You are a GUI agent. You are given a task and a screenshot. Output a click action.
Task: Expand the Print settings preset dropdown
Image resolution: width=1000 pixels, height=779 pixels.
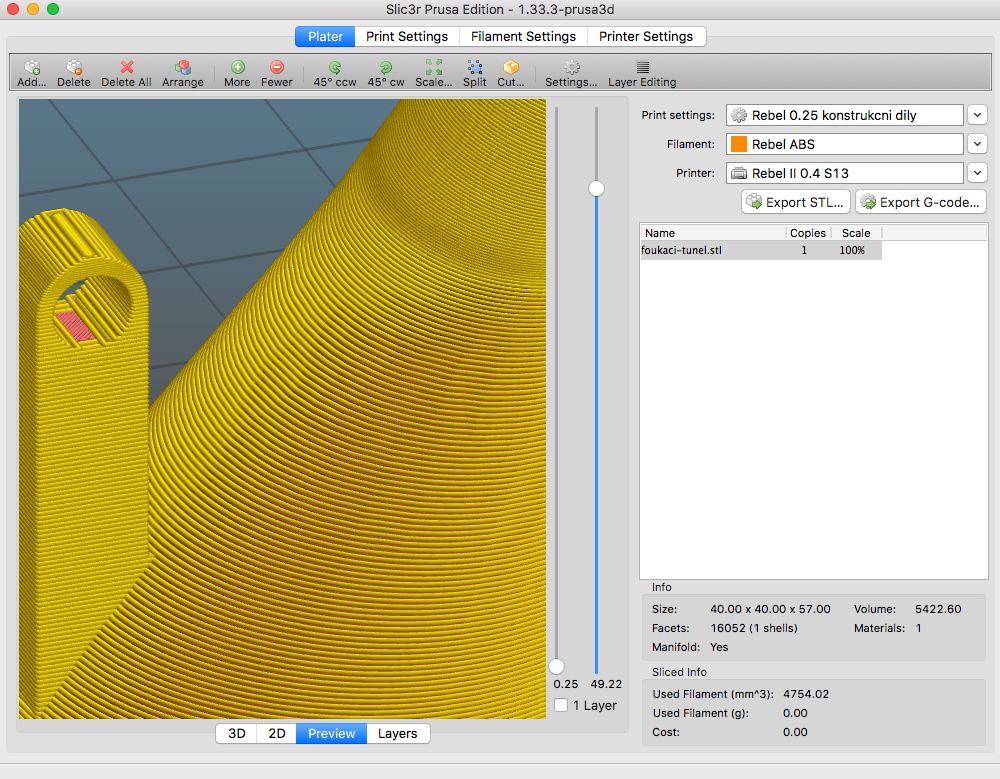click(977, 115)
